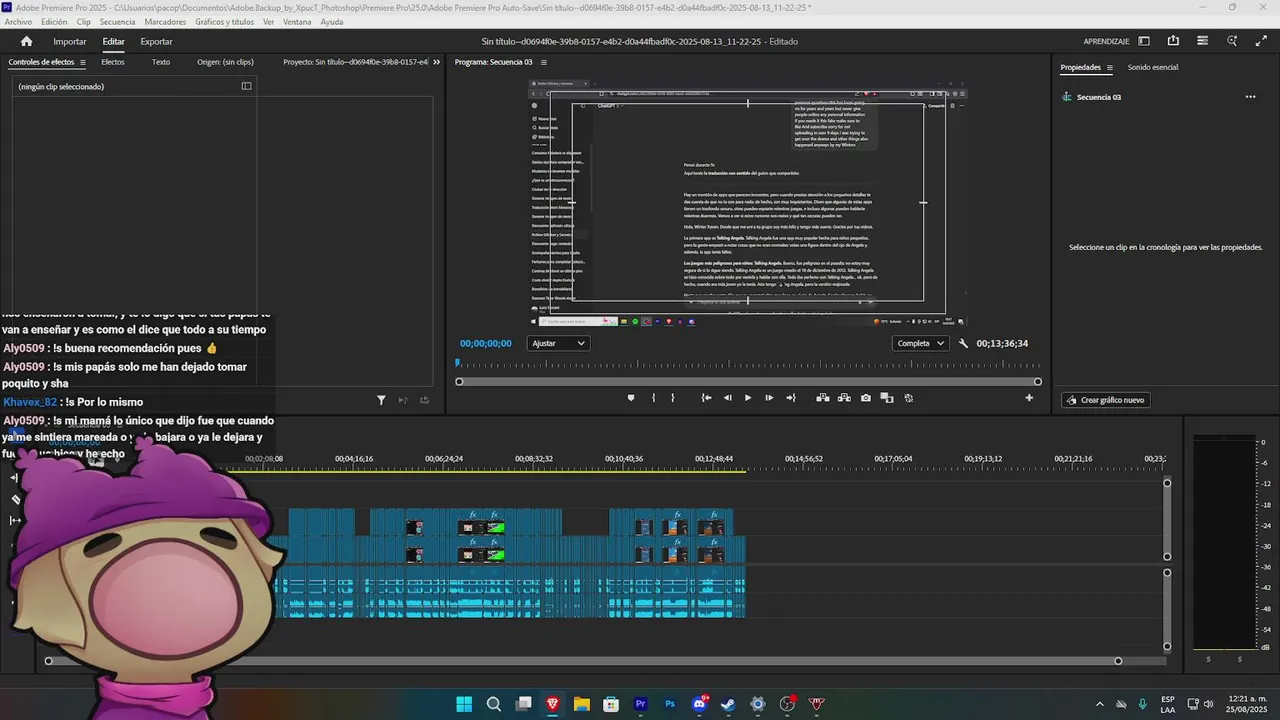This screenshot has width=1280, height=720.
Task: Open the Completa playback resolution dropdown
Action: click(x=921, y=343)
